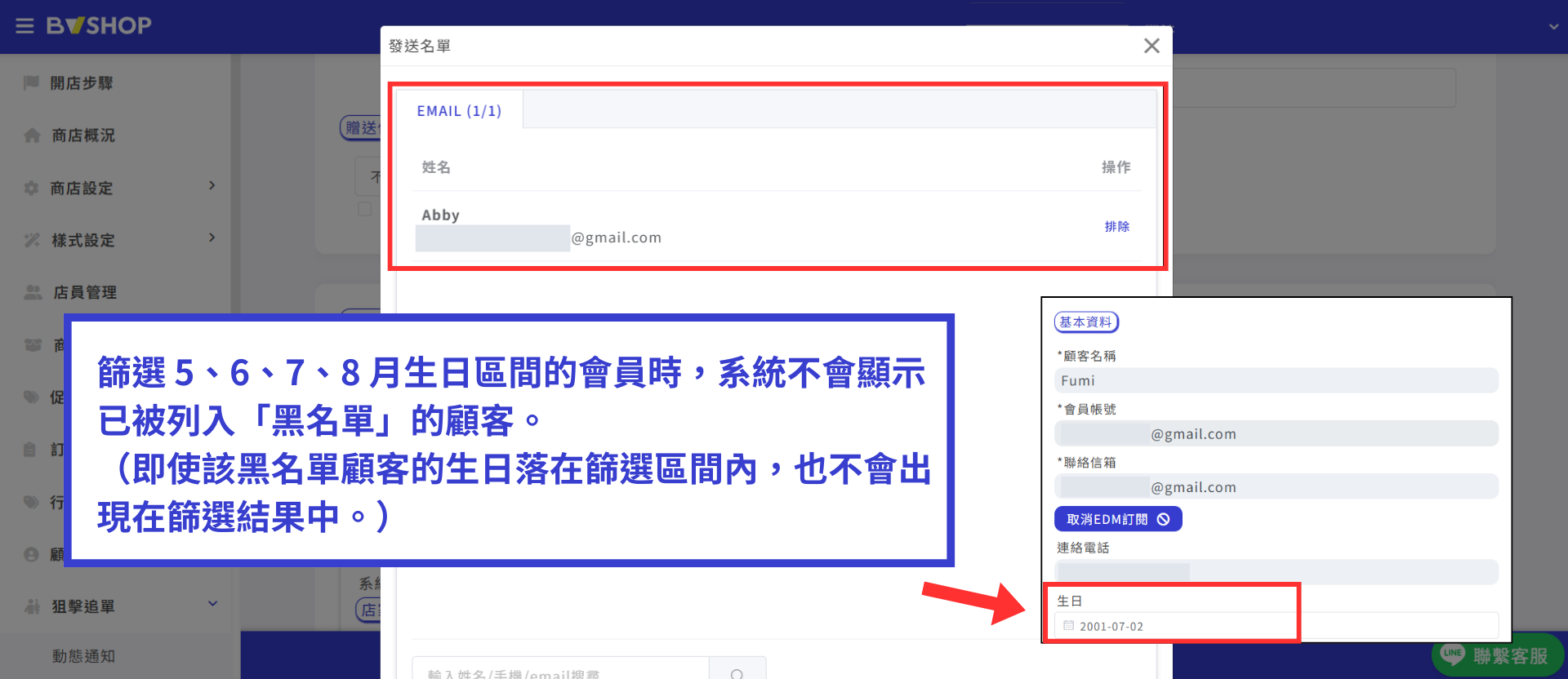
Task: Click the flag icon for 開店步驟
Action: pyautogui.click(x=32, y=82)
